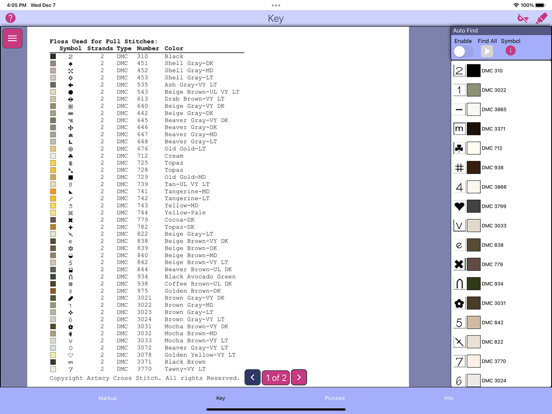Select hash symbol for DMC 938

(x=459, y=168)
